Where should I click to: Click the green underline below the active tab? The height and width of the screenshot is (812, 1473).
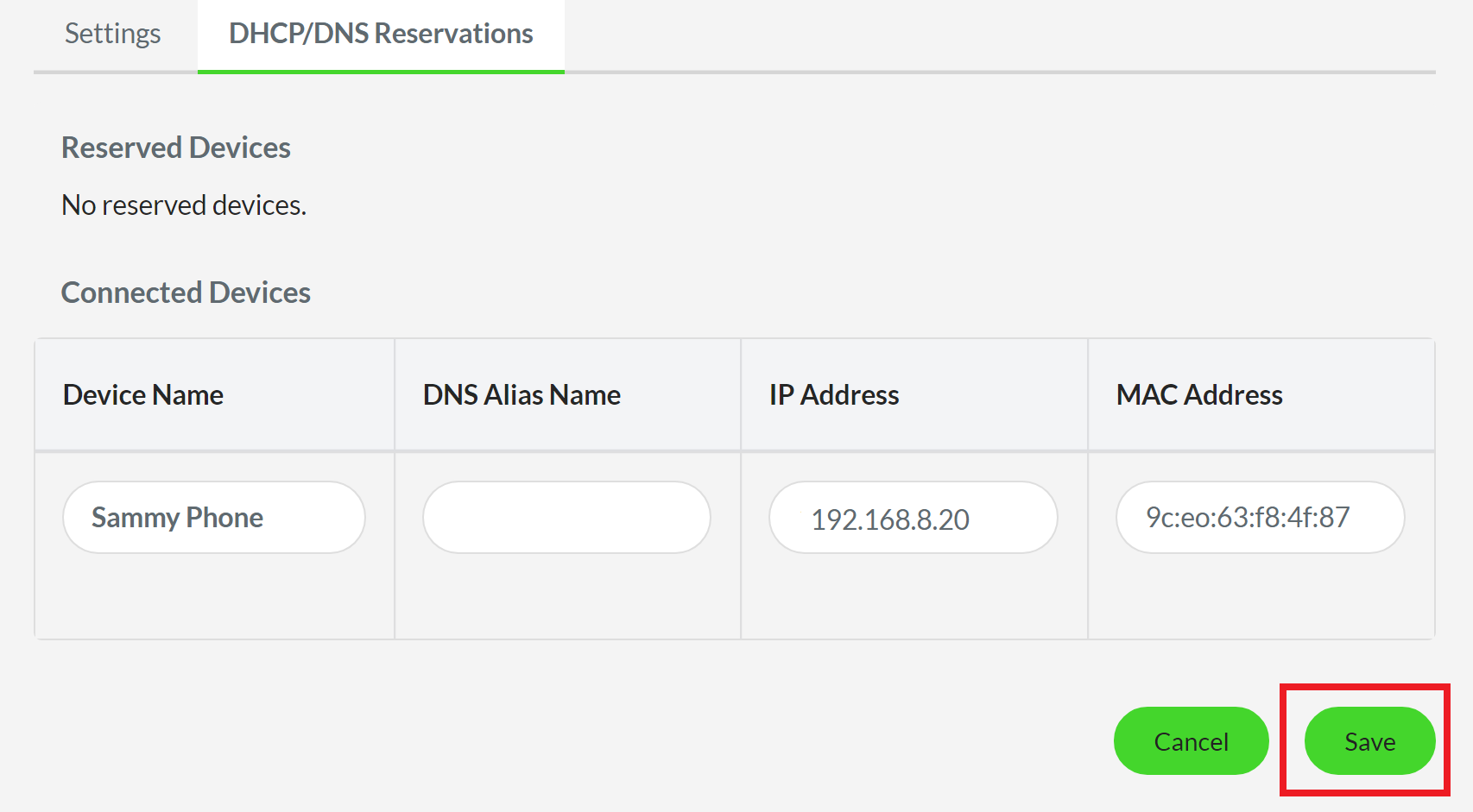pos(380,74)
